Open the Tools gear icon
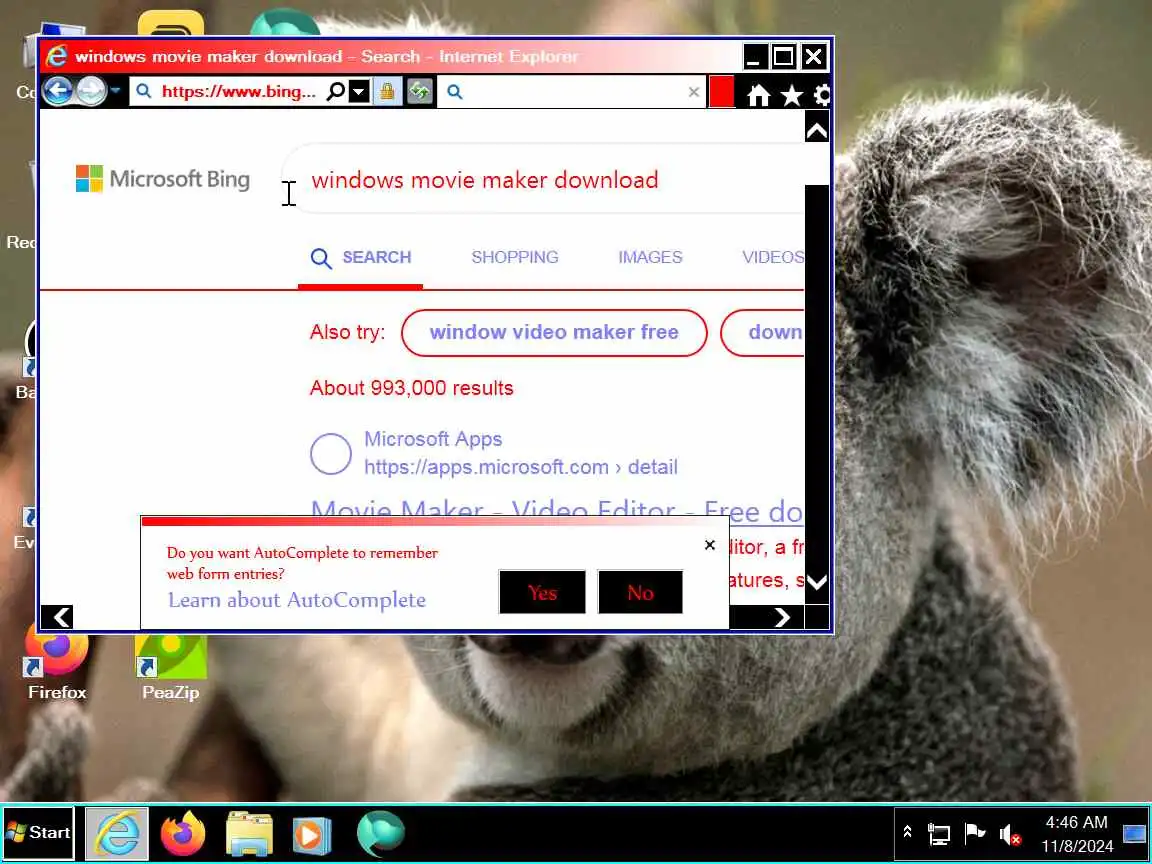Image resolution: width=1152 pixels, height=864 pixels. [x=822, y=95]
